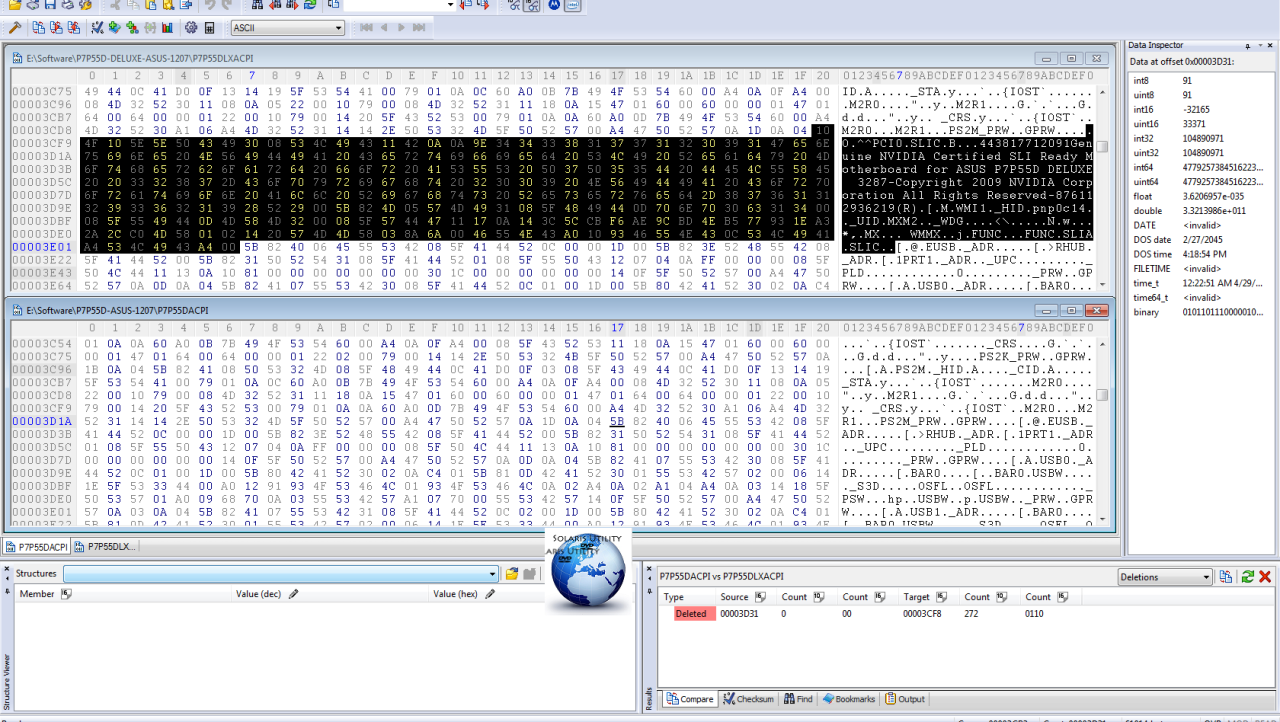1280x722 pixels.
Task: Close the Data Inspector panel
Action: [x=1268, y=45]
